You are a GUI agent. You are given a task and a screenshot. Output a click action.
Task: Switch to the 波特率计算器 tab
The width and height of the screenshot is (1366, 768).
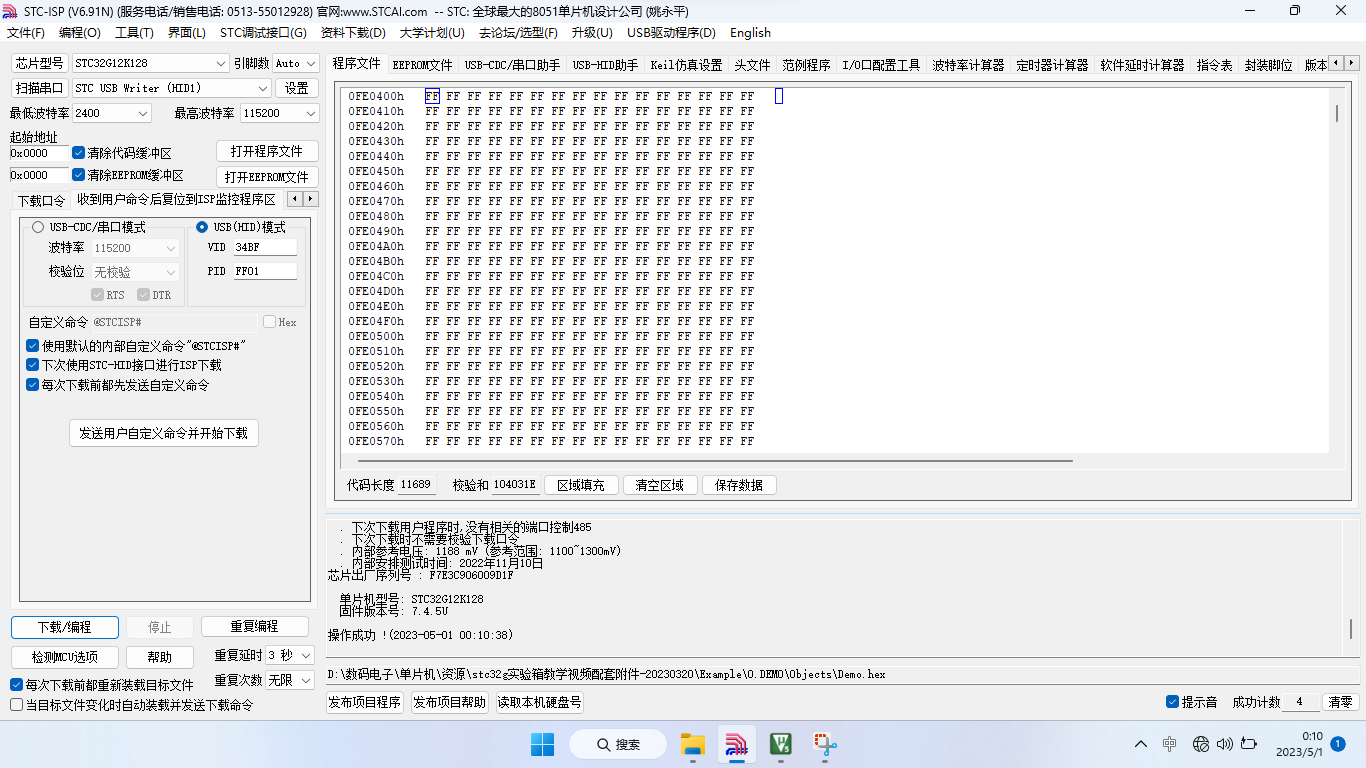(968, 65)
